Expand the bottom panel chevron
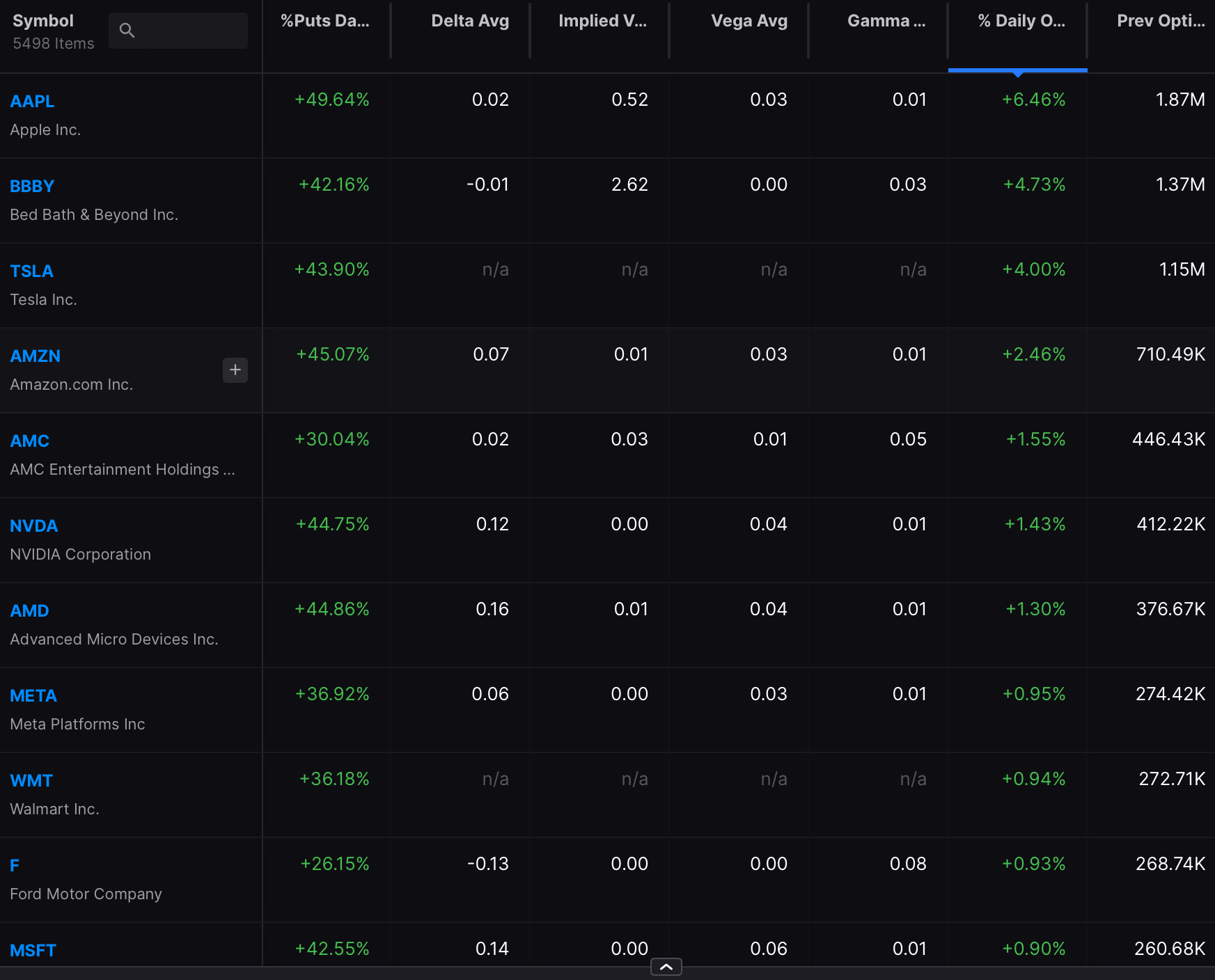1215x980 pixels. point(666,967)
